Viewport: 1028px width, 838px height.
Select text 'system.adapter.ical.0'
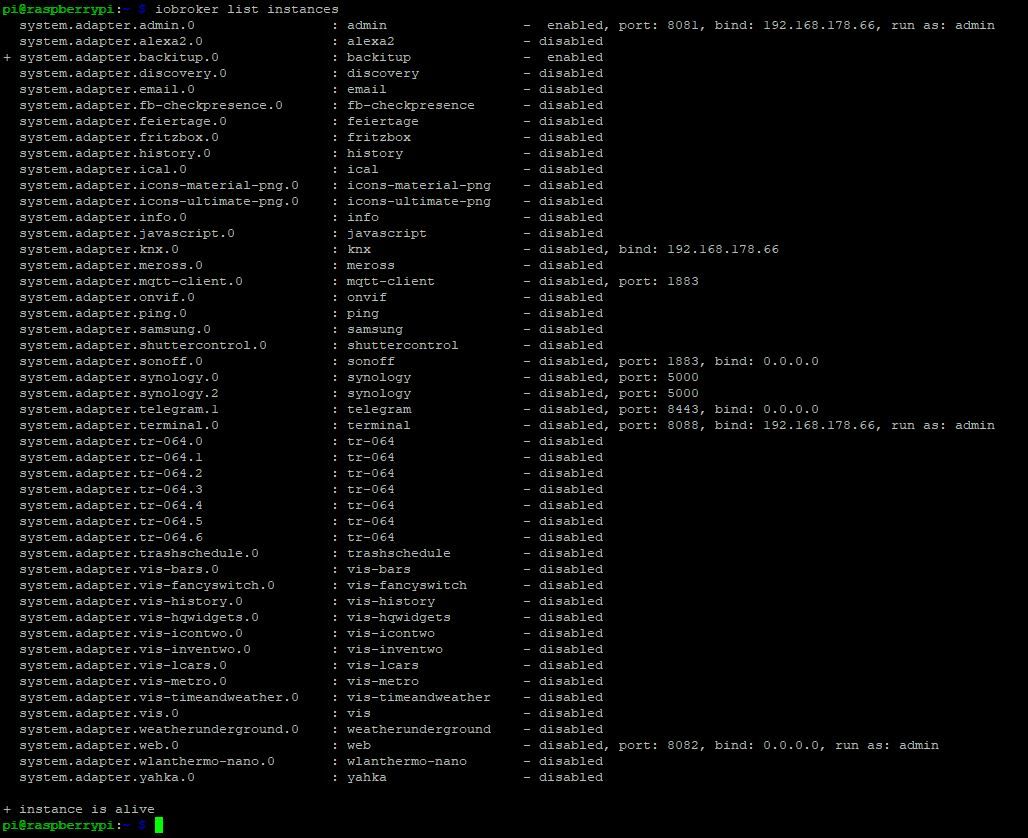[103, 169]
